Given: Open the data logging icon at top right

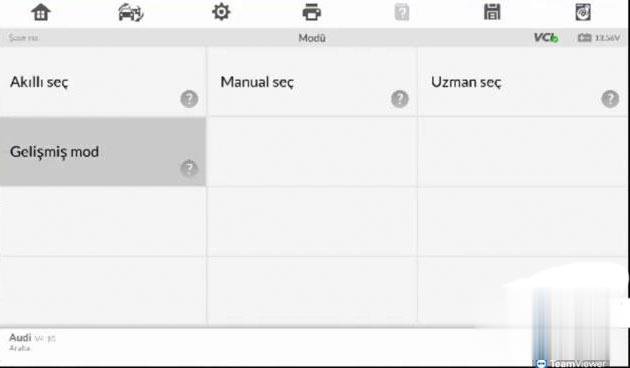Looking at the screenshot, I should (x=583, y=12).
